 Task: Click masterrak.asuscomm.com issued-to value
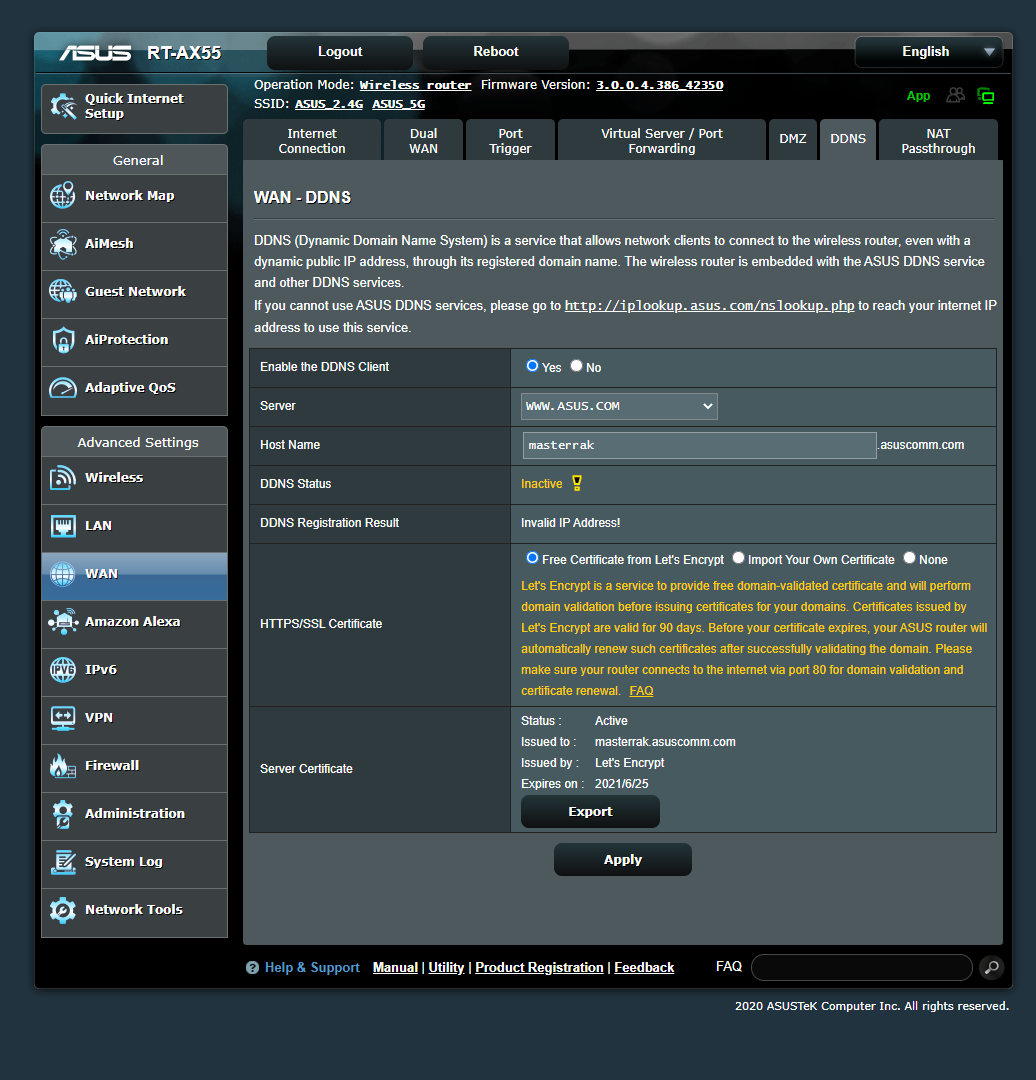[665, 742]
